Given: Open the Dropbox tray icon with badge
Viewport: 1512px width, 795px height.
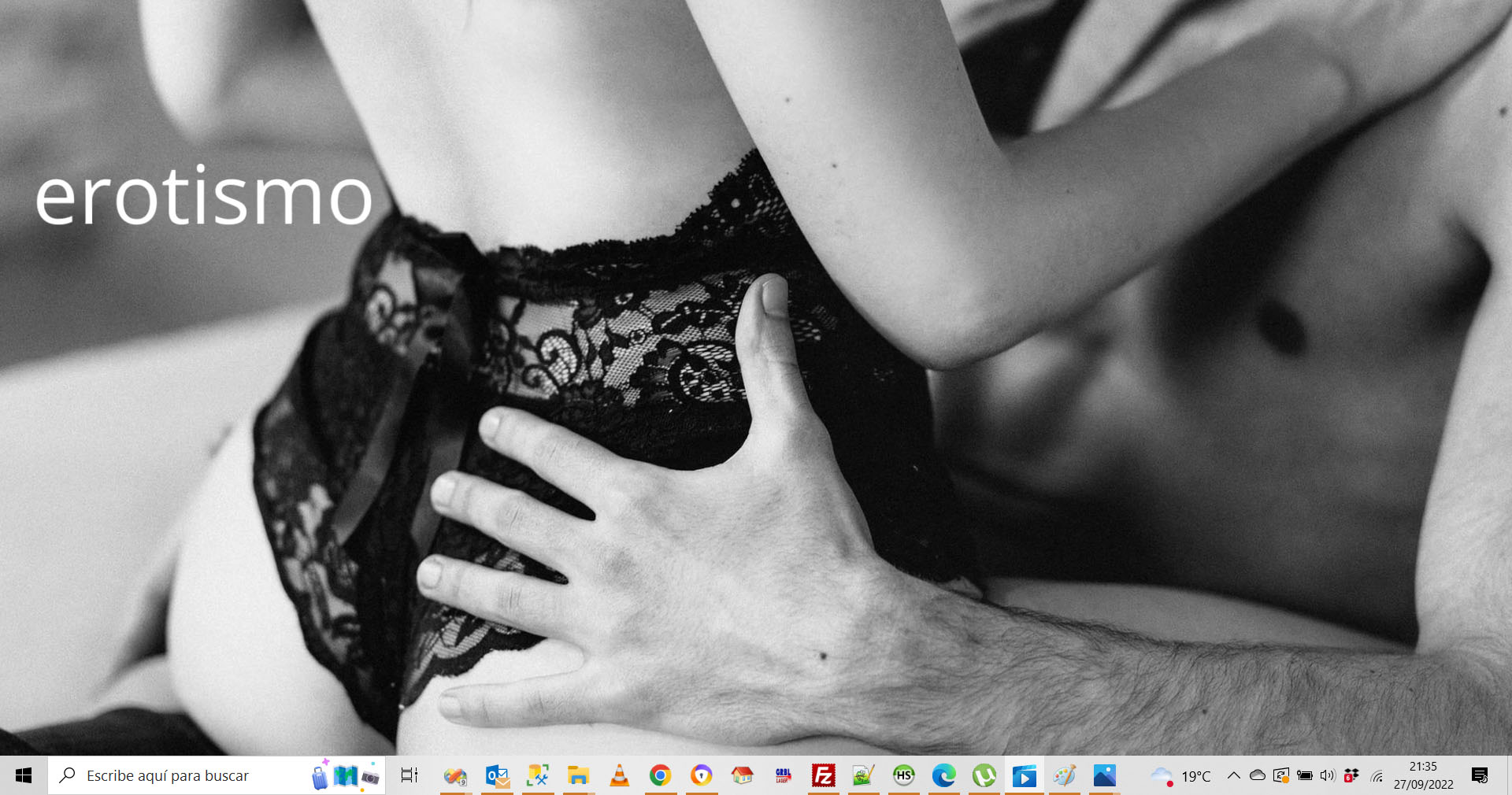Looking at the screenshot, I should 1351,775.
